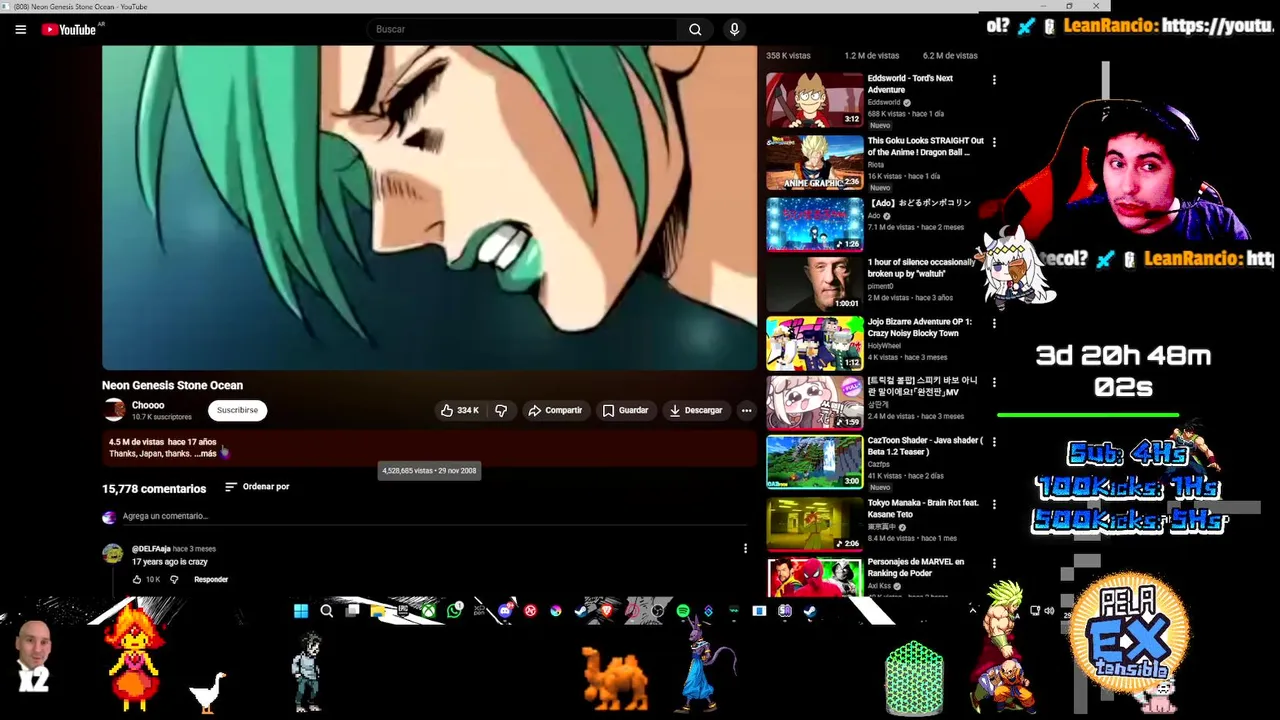Viewport: 1280px width, 720px height.
Task: Open CazToon Shader Java shader thumbnail
Action: pyautogui.click(x=815, y=461)
